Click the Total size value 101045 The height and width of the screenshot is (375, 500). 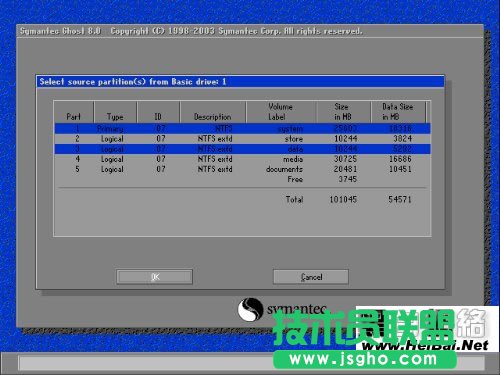pyautogui.click(x=343, y=199)
